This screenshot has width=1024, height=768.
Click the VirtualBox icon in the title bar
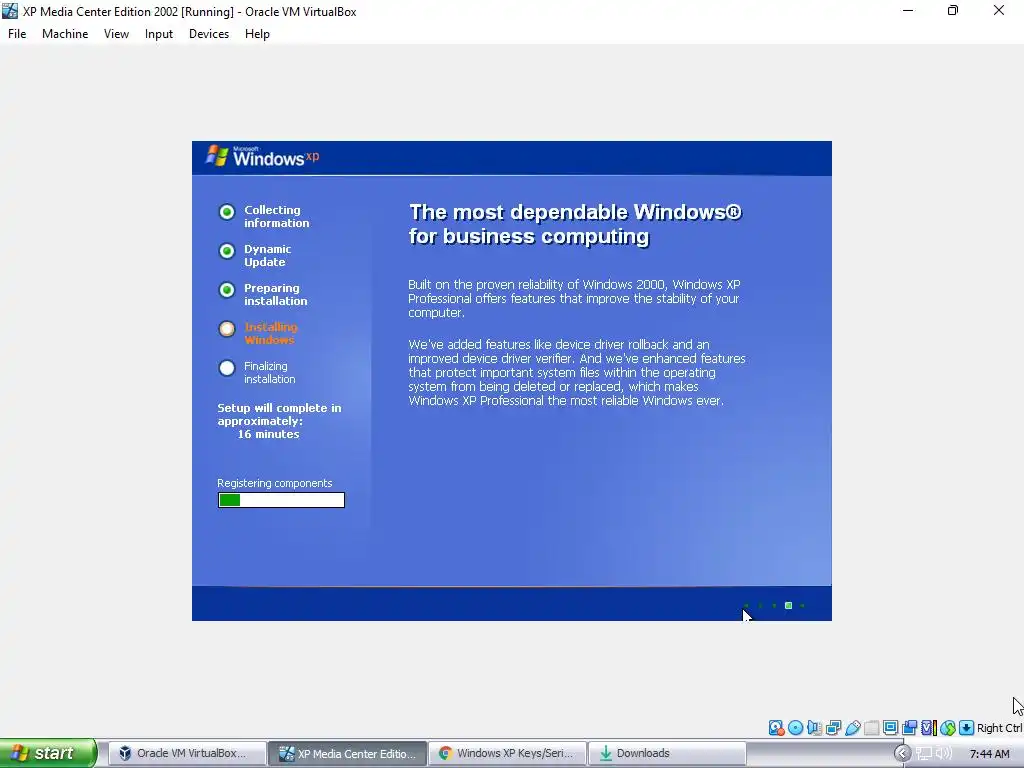coord(10,11)
